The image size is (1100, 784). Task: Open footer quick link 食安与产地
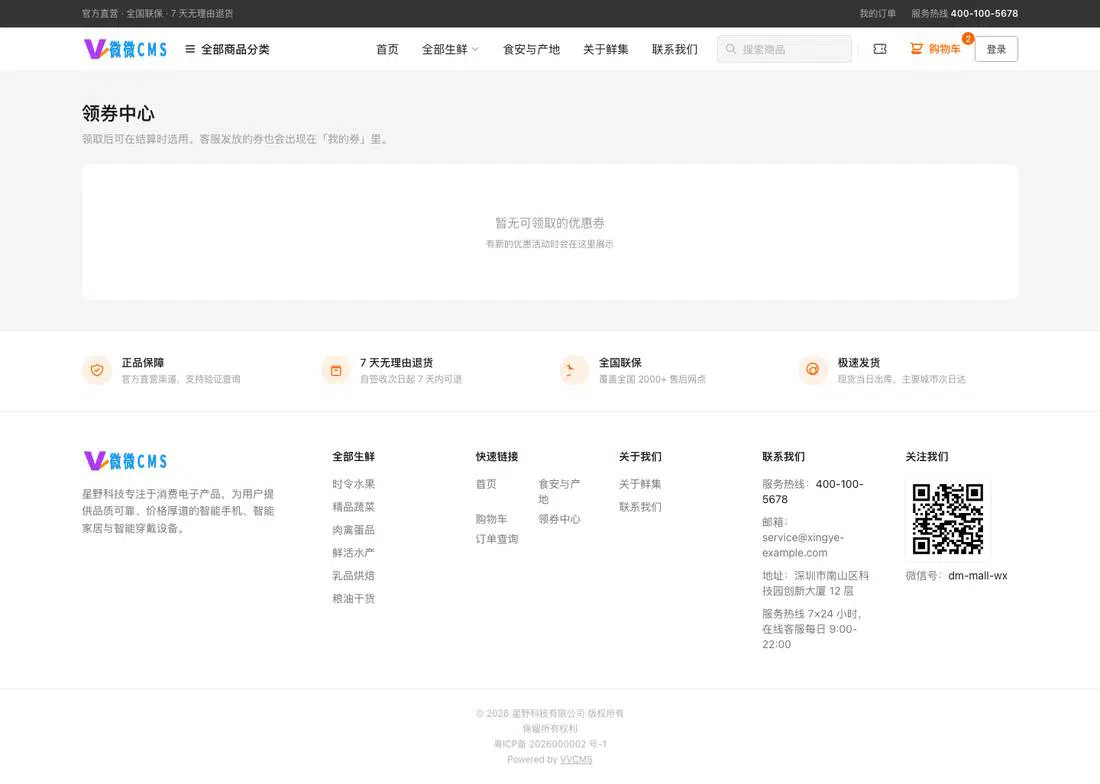click(x=559, y=491)
